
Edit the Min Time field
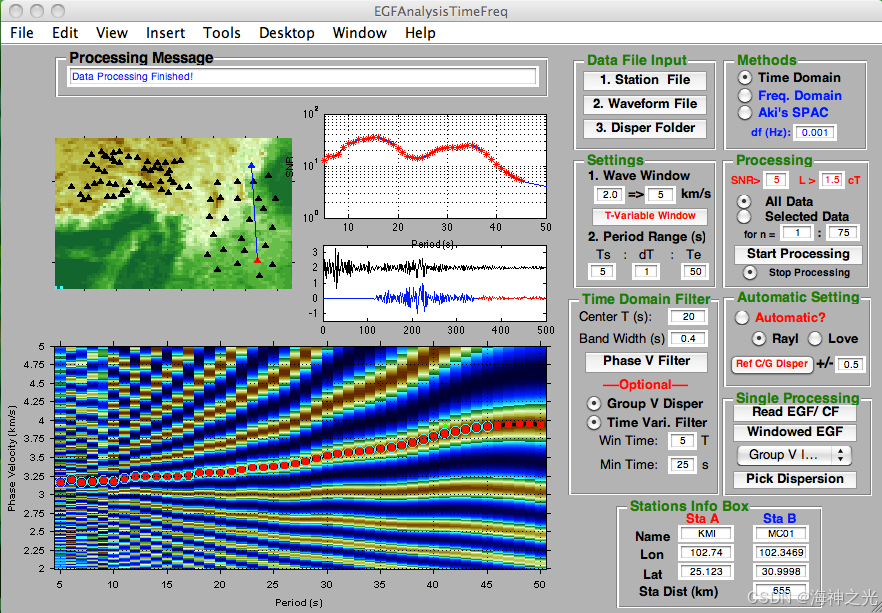682,465
